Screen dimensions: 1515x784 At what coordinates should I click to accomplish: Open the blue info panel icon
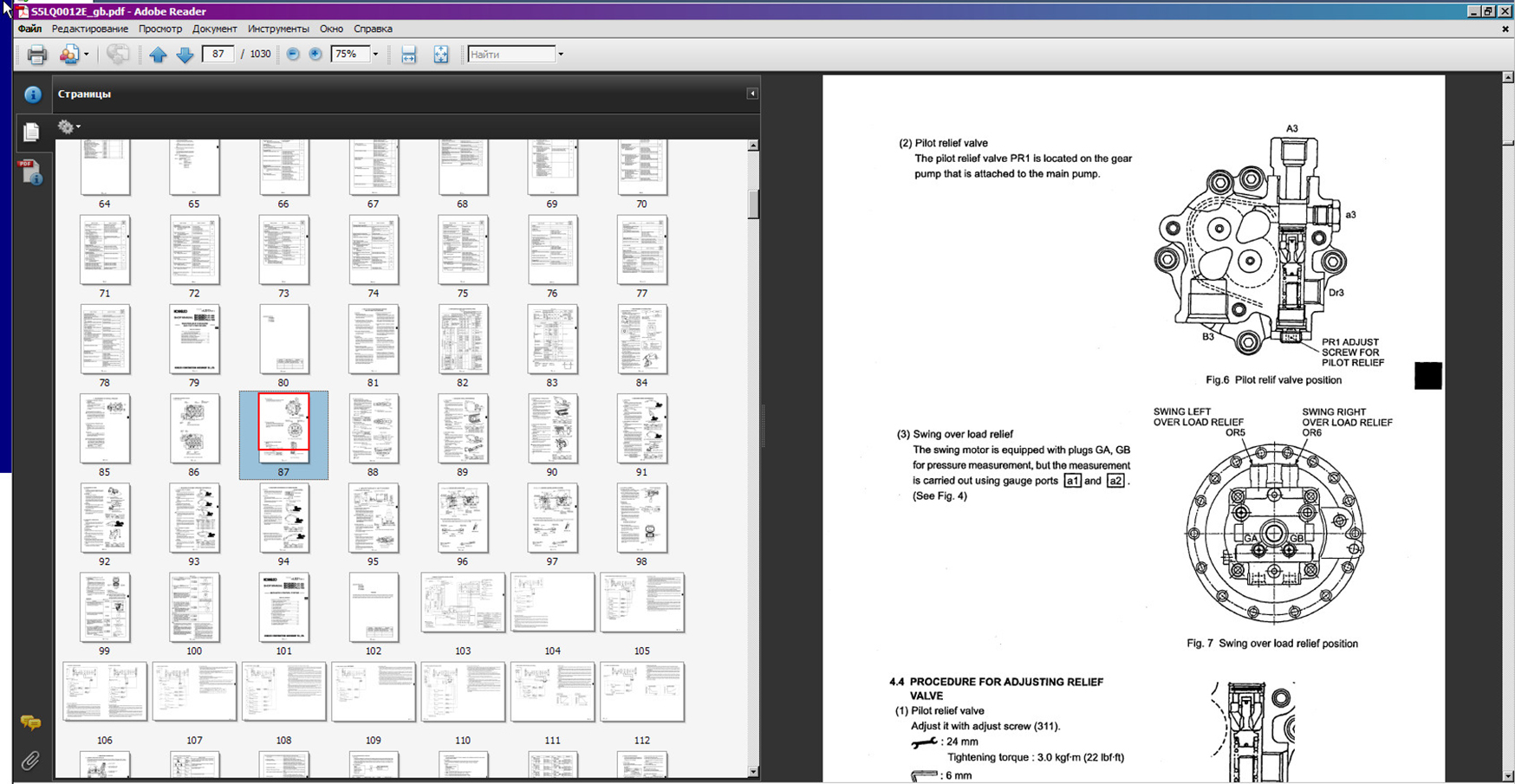click(32, 94)
